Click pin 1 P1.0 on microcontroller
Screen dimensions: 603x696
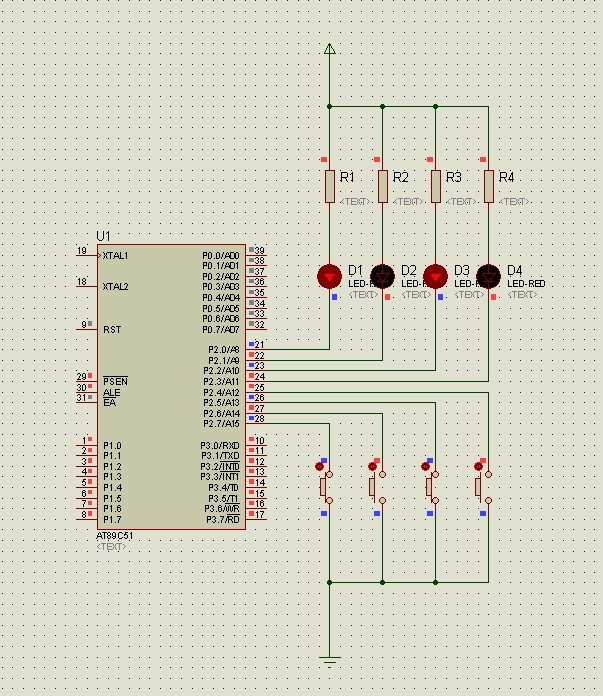[87, 446]
